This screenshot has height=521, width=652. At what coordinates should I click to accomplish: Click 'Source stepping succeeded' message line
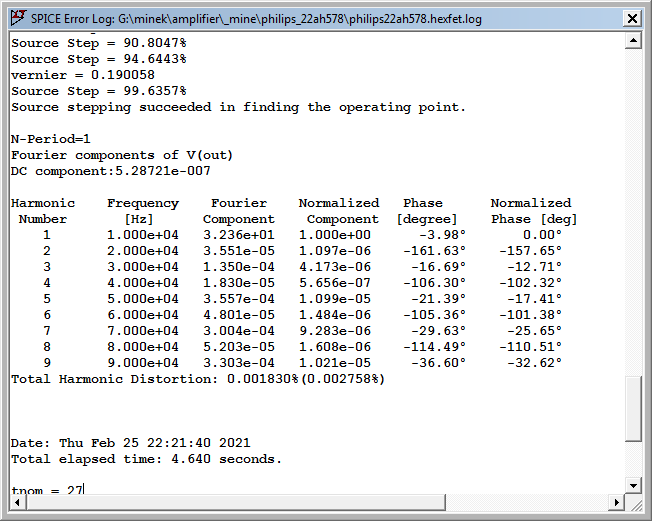coord(238,107)
